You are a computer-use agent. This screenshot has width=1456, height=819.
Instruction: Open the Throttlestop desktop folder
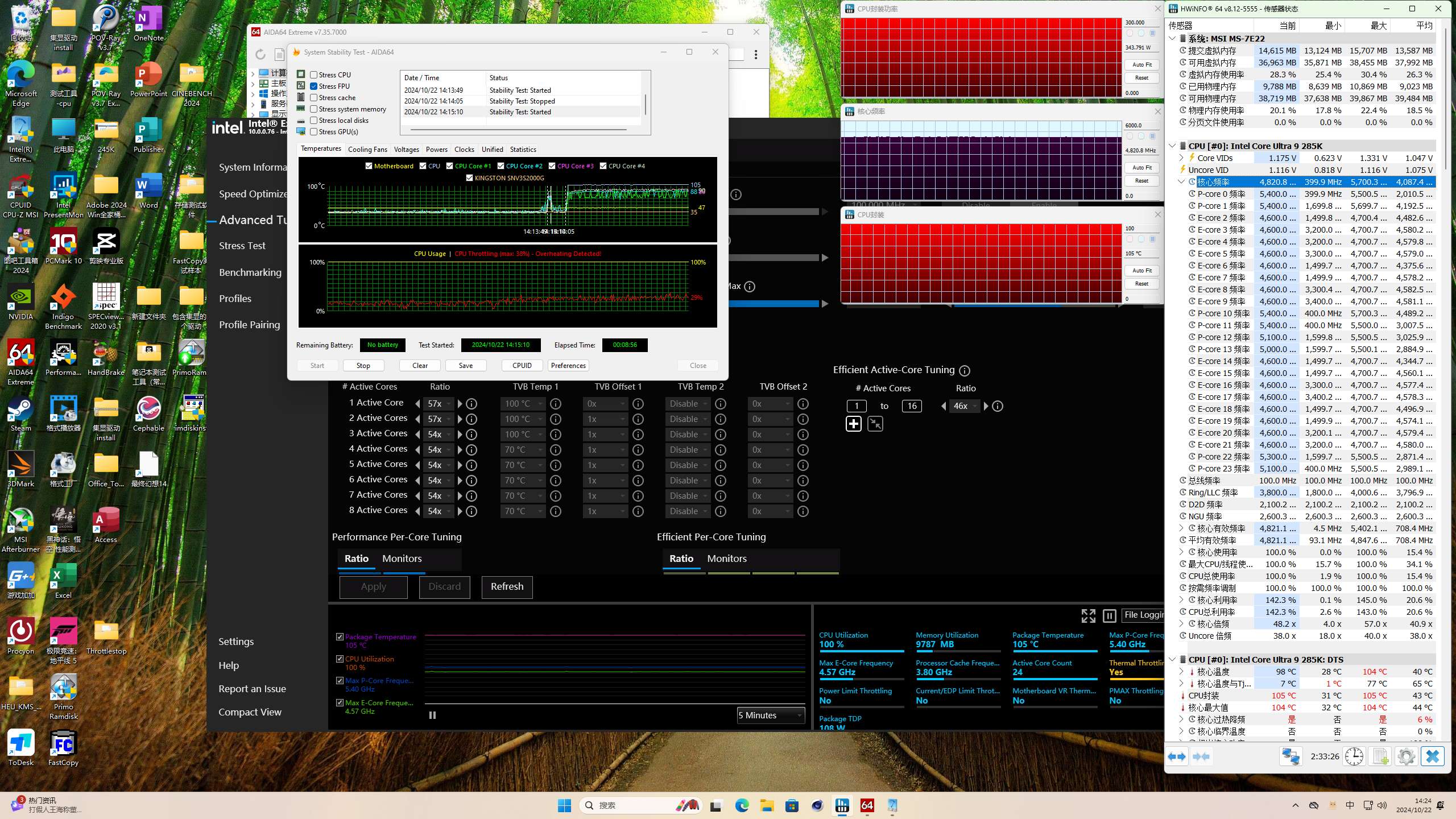[106, 637]
